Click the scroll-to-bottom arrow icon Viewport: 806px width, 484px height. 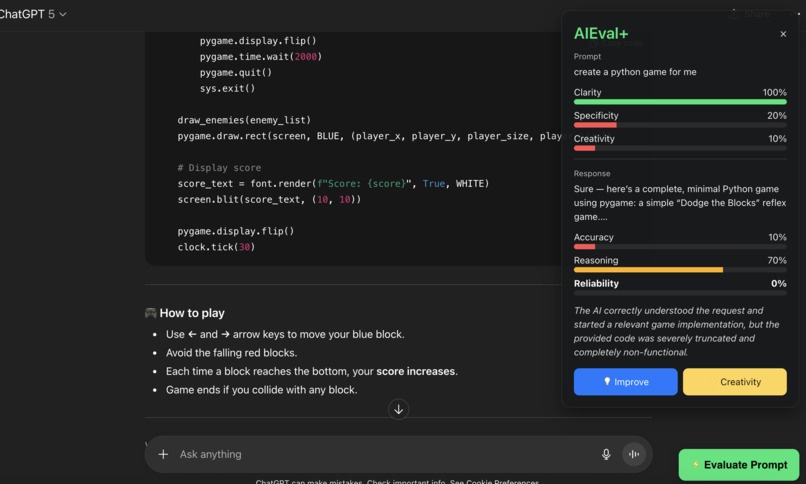coord(398,409)
